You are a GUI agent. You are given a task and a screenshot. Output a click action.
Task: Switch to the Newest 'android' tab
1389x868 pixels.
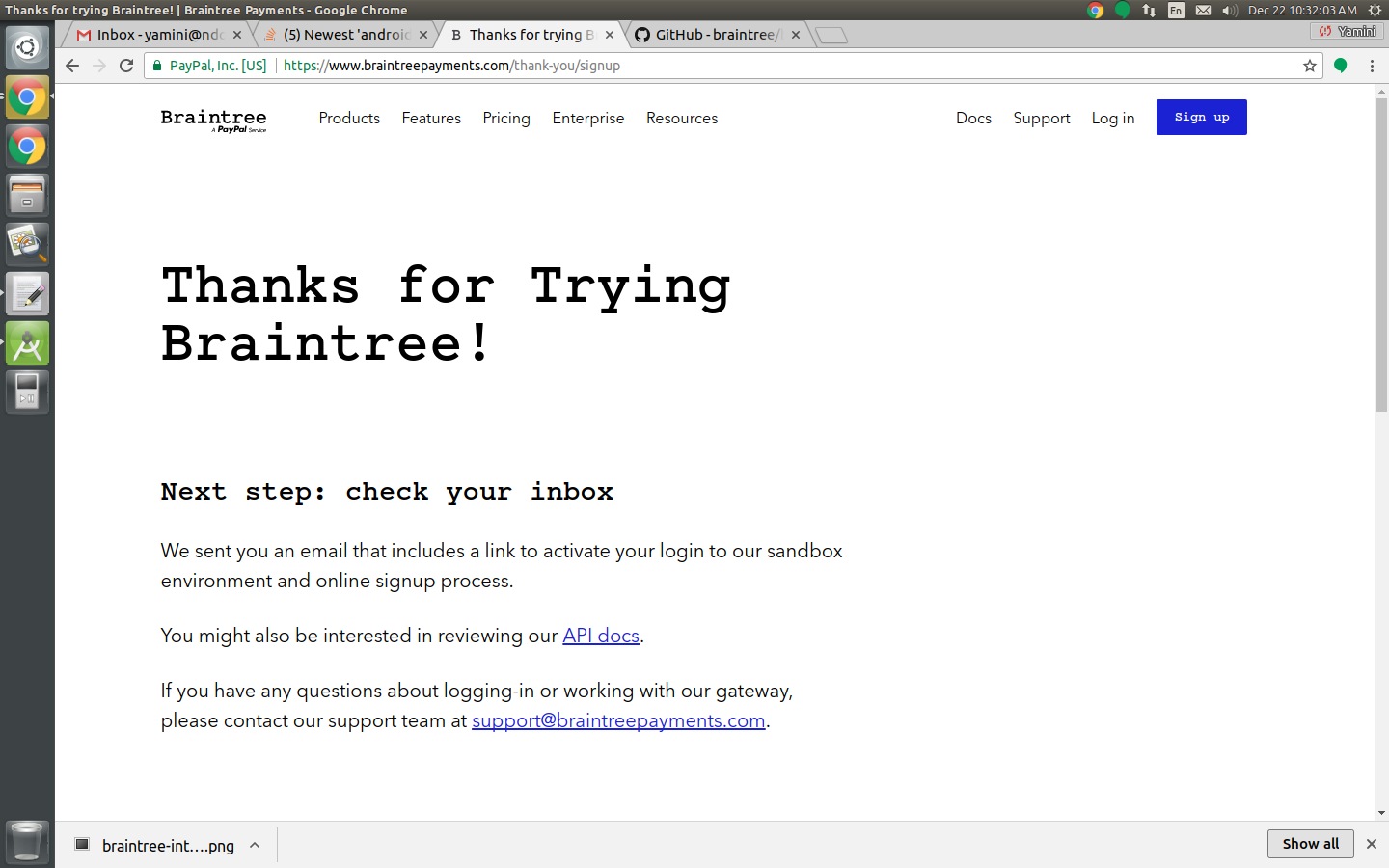(345, 35)
